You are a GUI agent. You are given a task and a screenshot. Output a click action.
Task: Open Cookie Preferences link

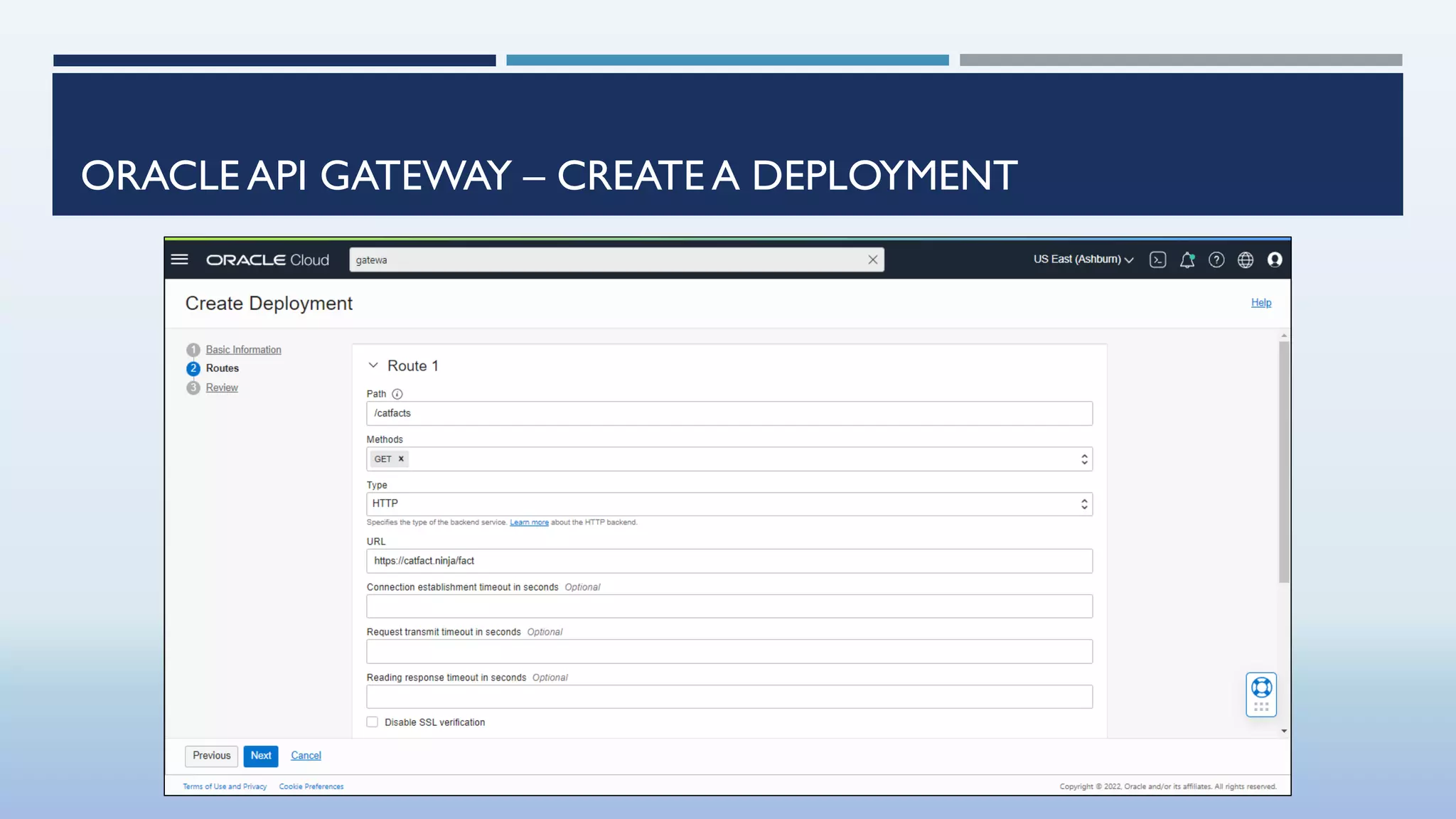pyautogui.click(x=311, y=786)
